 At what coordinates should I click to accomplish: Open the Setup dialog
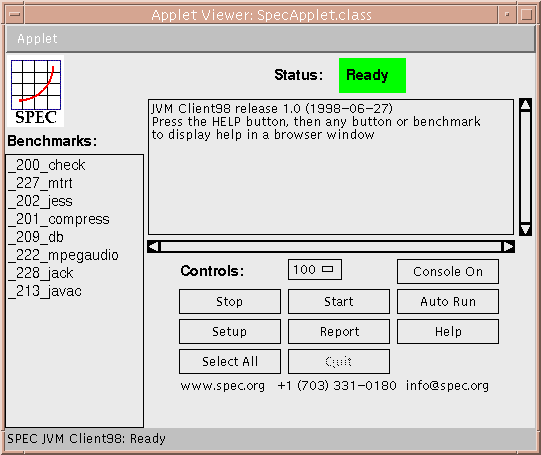click(x=230, y=332)
